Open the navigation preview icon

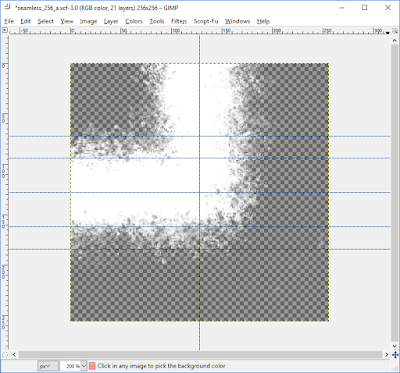tap(394, 355)
